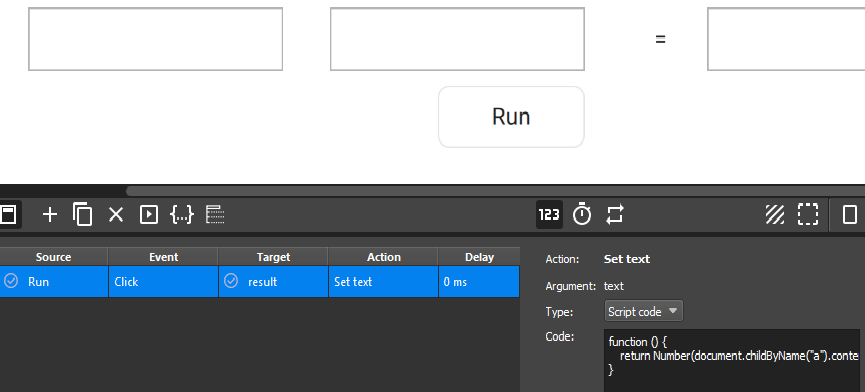The image size is (865, 392).
Task: Toggle the 123 numbering icon
Action: pyautogui.click(x=549, y=214)
